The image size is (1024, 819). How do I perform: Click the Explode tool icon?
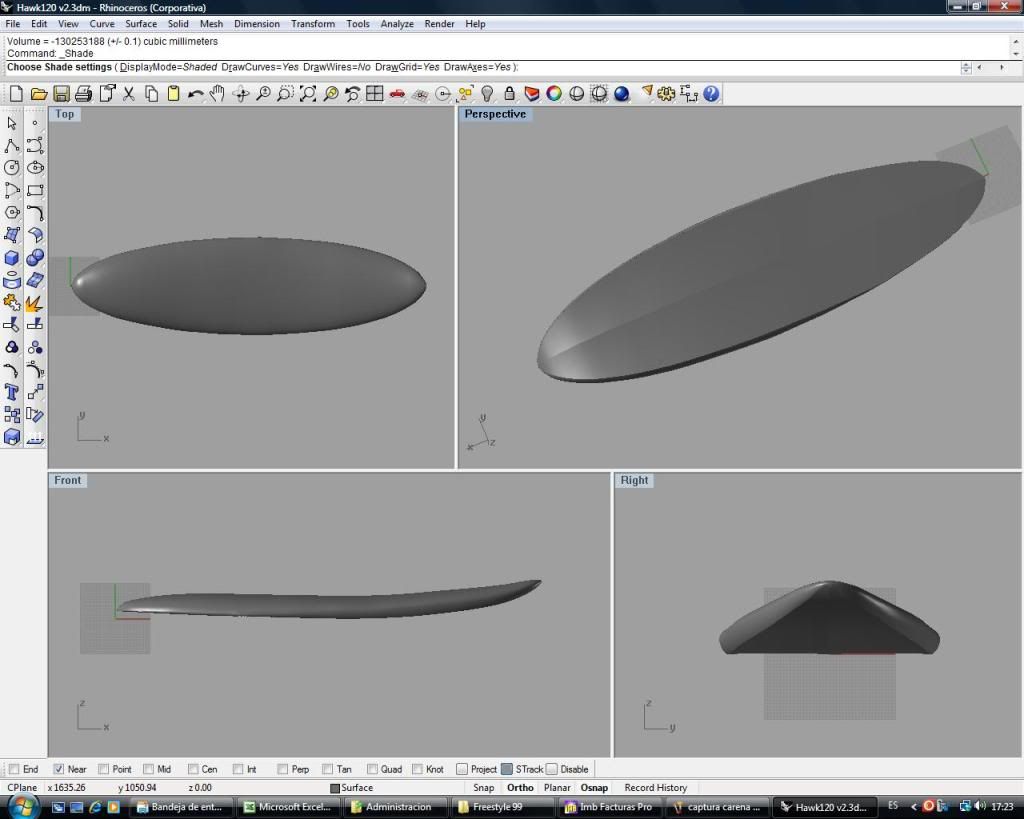coord(35,302)
